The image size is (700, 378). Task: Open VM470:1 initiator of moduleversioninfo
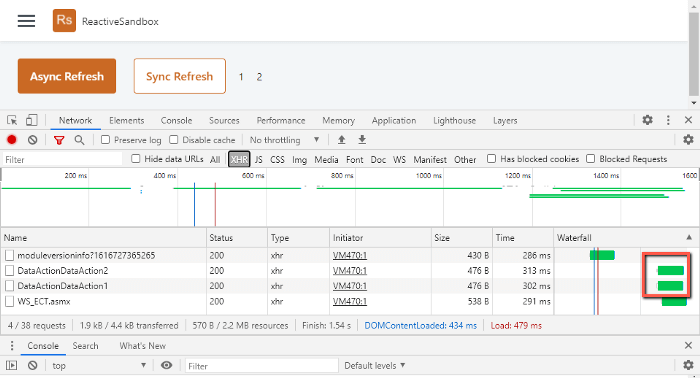pos(350,255)
